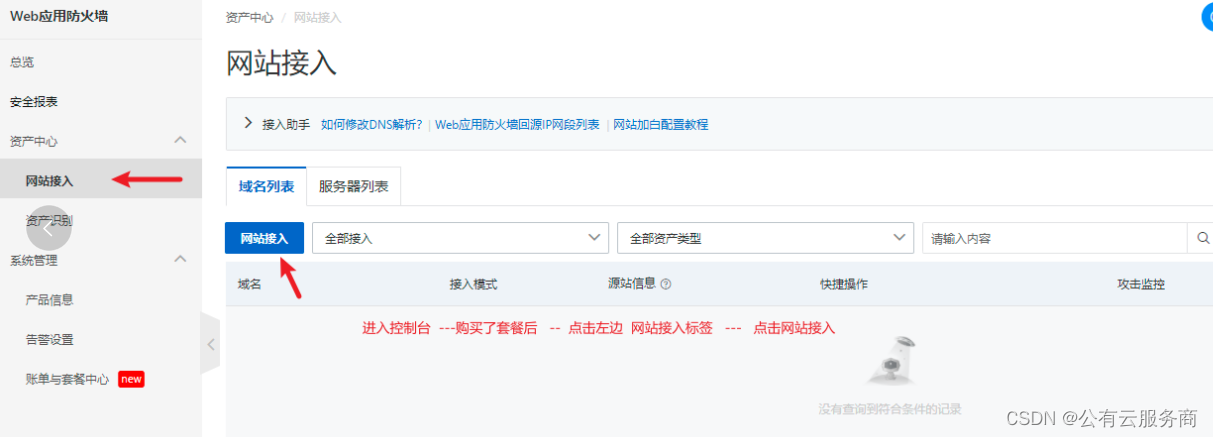Click the blue avatar icon at top right
This screenshot has width=1213, height=437.
point(1206,17)
